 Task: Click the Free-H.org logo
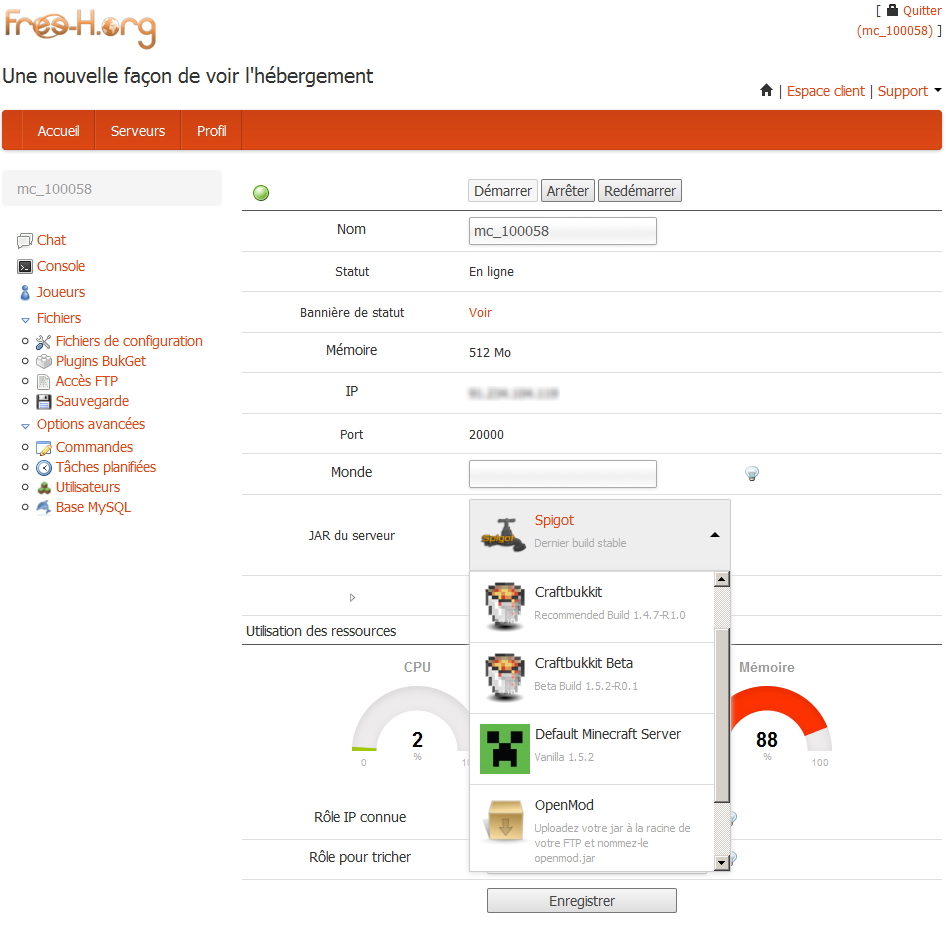(80, 28)
